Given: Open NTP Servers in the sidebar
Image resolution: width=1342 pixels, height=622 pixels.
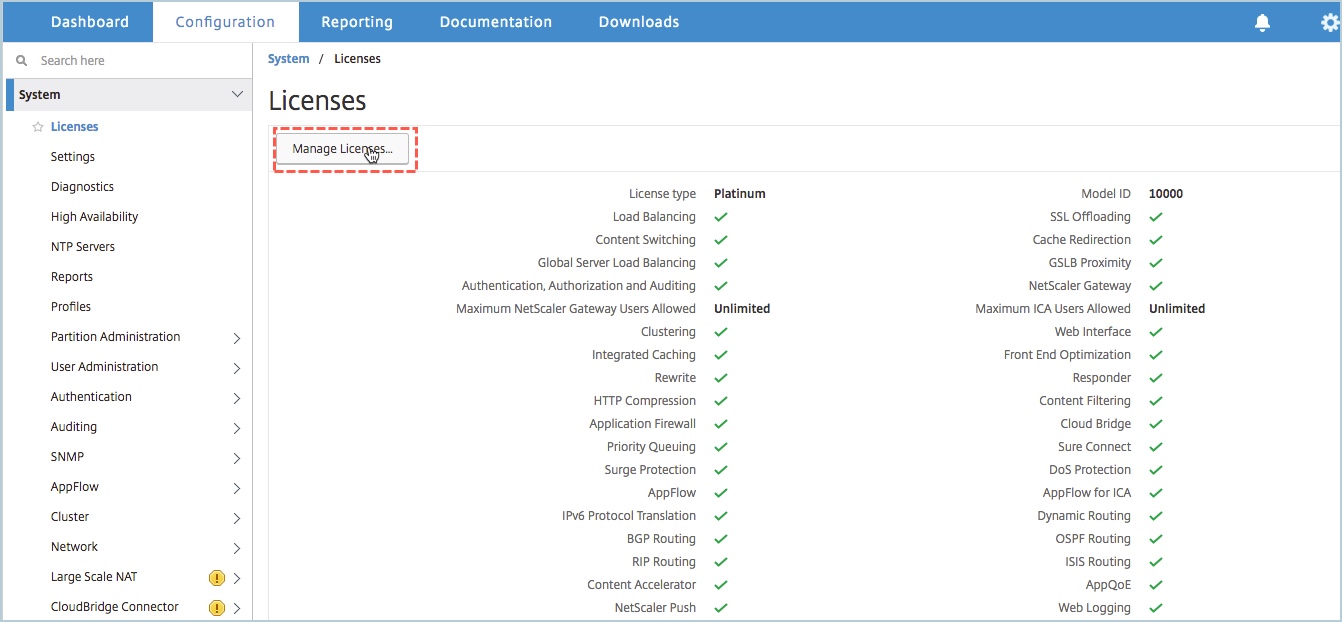Looking at the screenshot, I should click(83, 247).
